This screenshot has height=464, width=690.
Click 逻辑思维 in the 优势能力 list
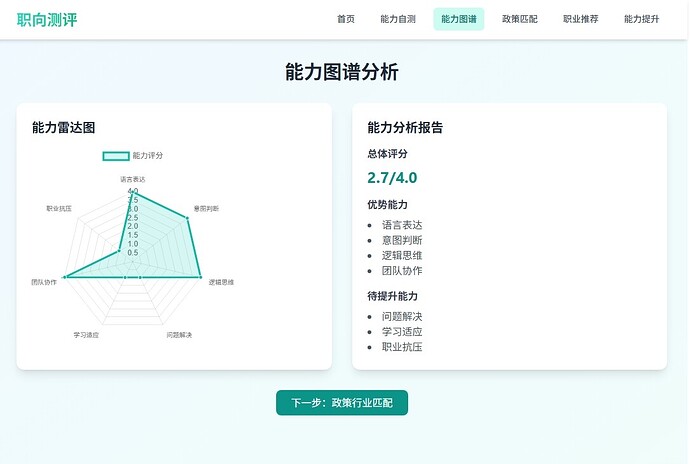tap(402, 256)
